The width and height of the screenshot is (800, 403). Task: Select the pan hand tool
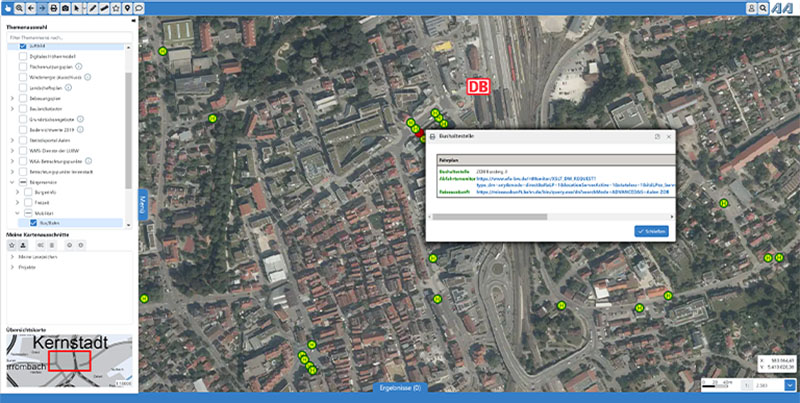click(x=7, y=8)
